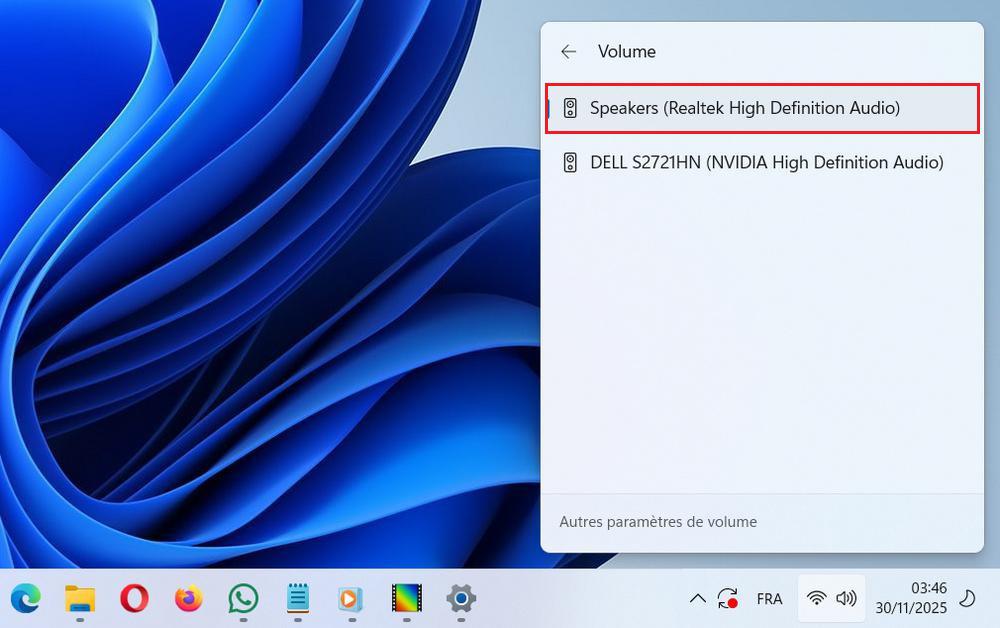The image size is (1000, 628).
Task: Open WhatsApp from the taskbar
Action: [x=241, y=600]
